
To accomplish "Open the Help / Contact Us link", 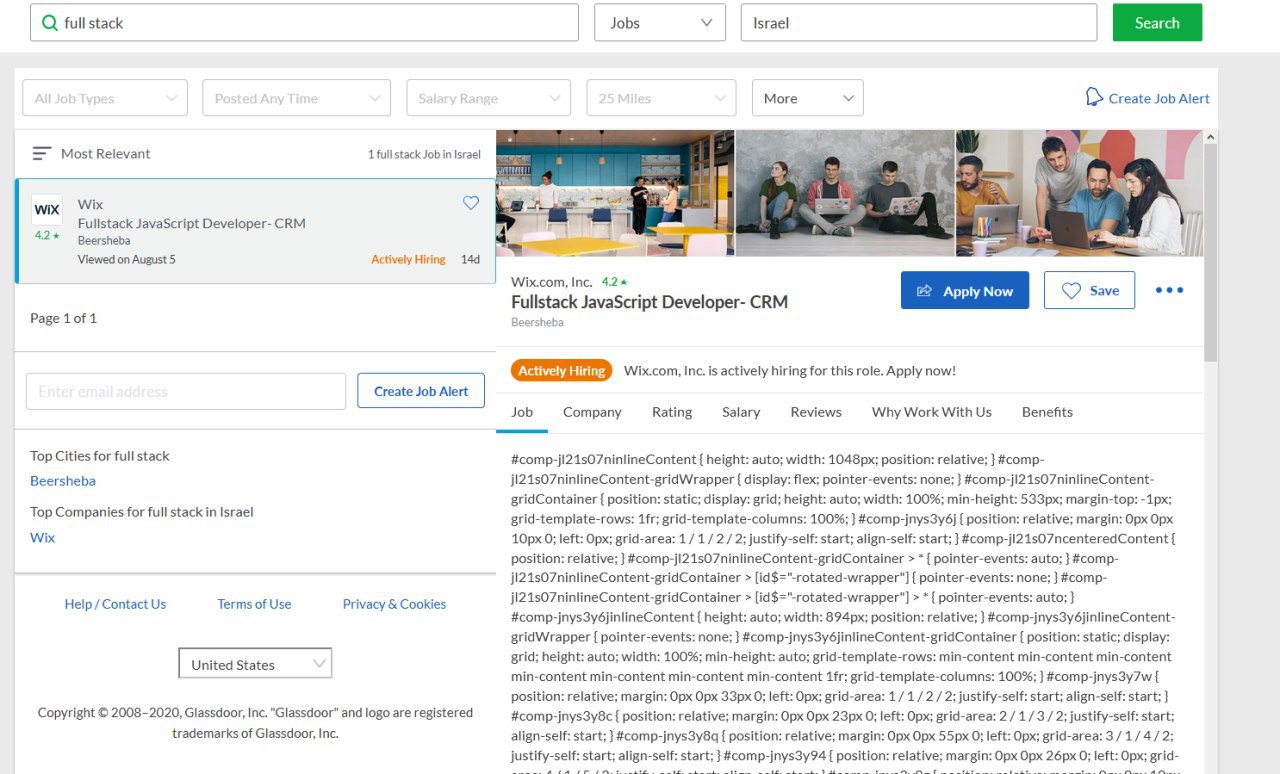I will pos(115,604).
